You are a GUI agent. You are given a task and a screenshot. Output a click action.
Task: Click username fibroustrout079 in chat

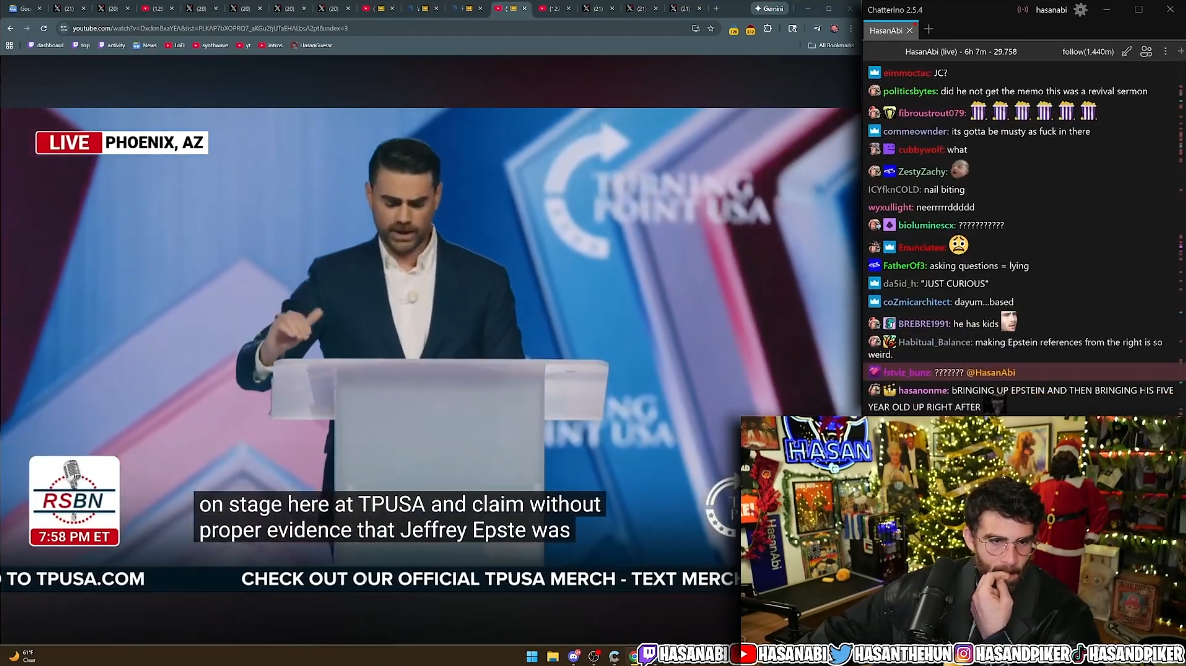click(x=932, y=113)
